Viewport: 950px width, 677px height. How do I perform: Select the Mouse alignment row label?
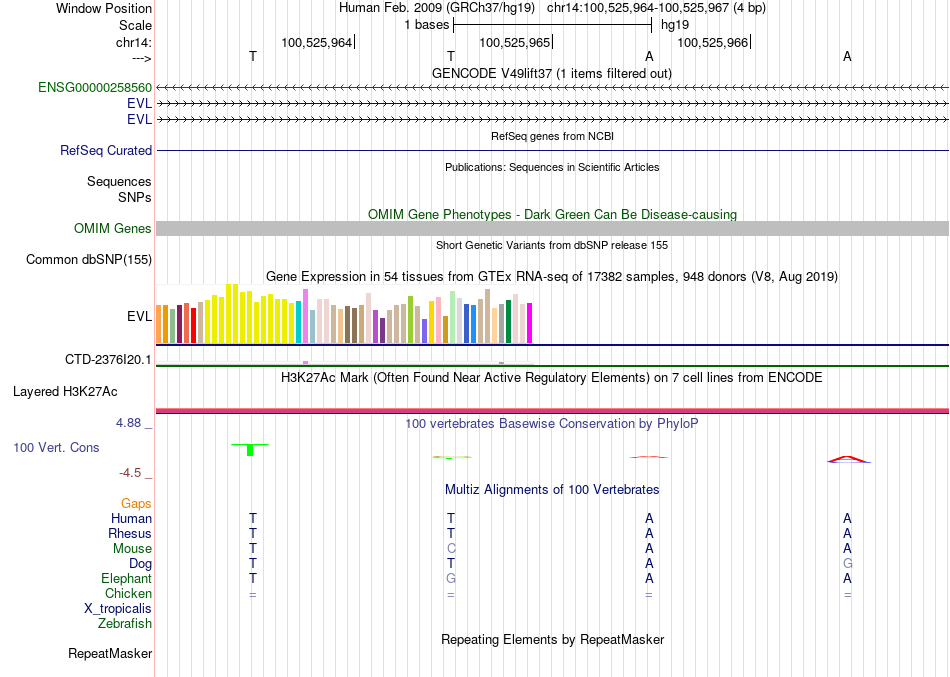pyautogui.click(x=132, y=549)
